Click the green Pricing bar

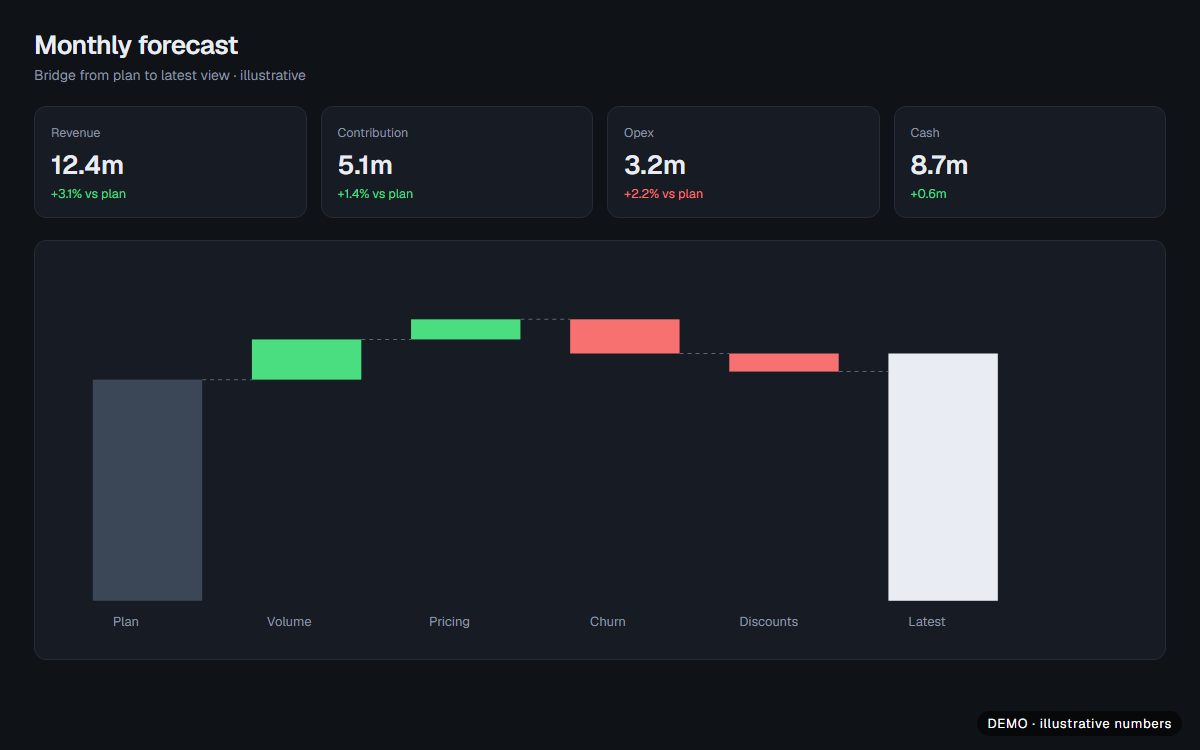click(466, 329)
